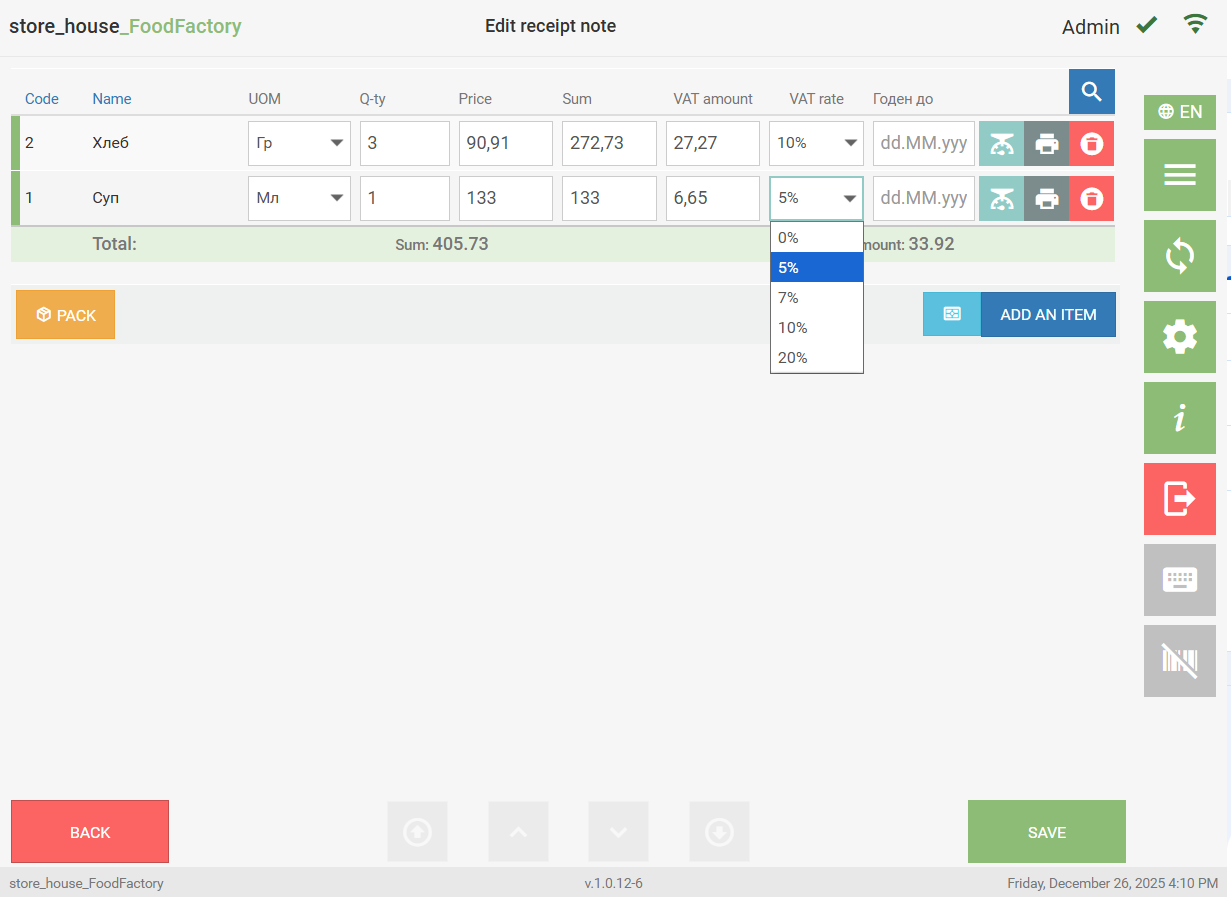Choose 7% from the VAT options

pyautogui.click(x=816, y=298)
